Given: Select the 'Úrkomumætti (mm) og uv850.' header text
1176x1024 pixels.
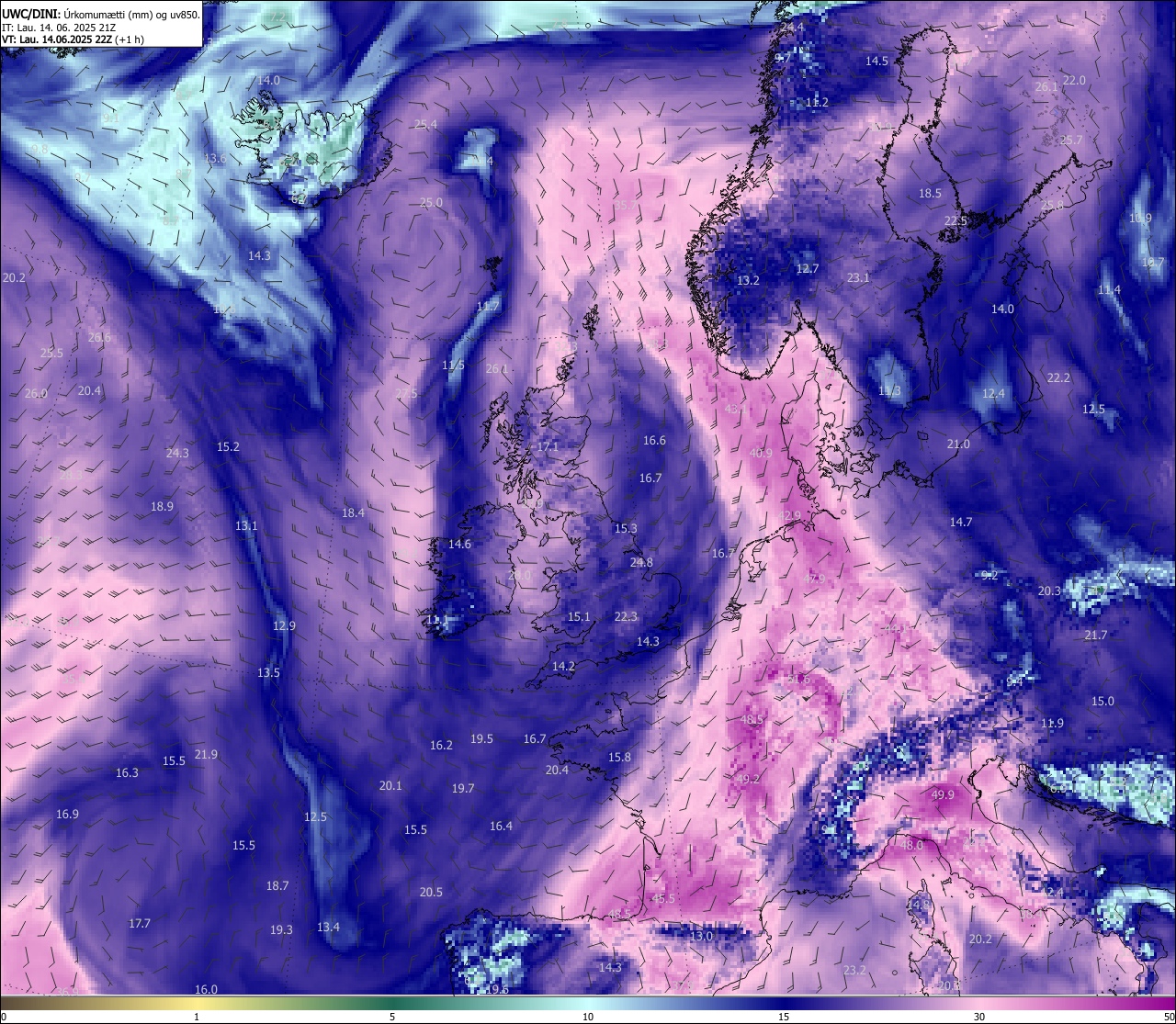Looking at the screenshot, I should (131, 15).
